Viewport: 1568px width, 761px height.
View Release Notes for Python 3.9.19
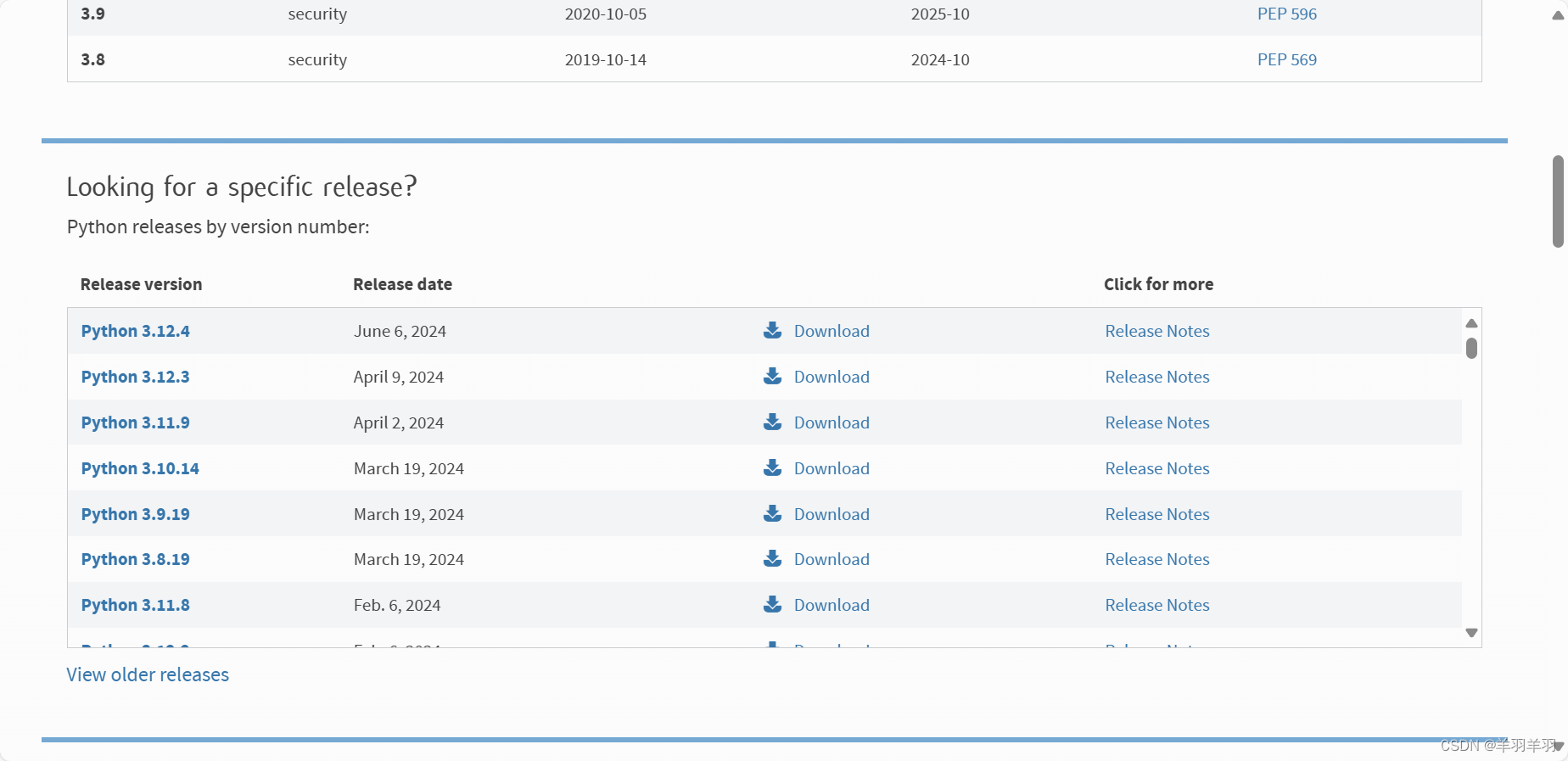click(1157, 514)
